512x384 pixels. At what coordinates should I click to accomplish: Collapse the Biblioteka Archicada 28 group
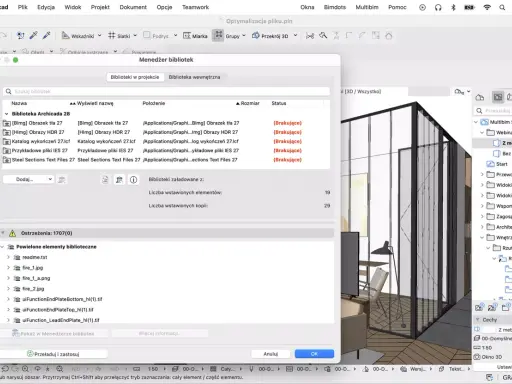click(x=6, y=114)
